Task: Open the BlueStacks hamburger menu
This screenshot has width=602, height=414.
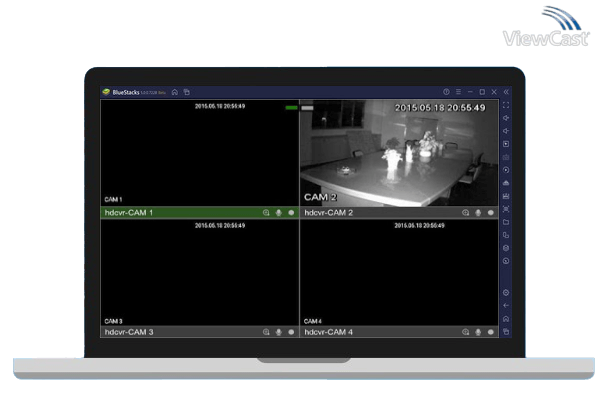Action: point(458,92)
